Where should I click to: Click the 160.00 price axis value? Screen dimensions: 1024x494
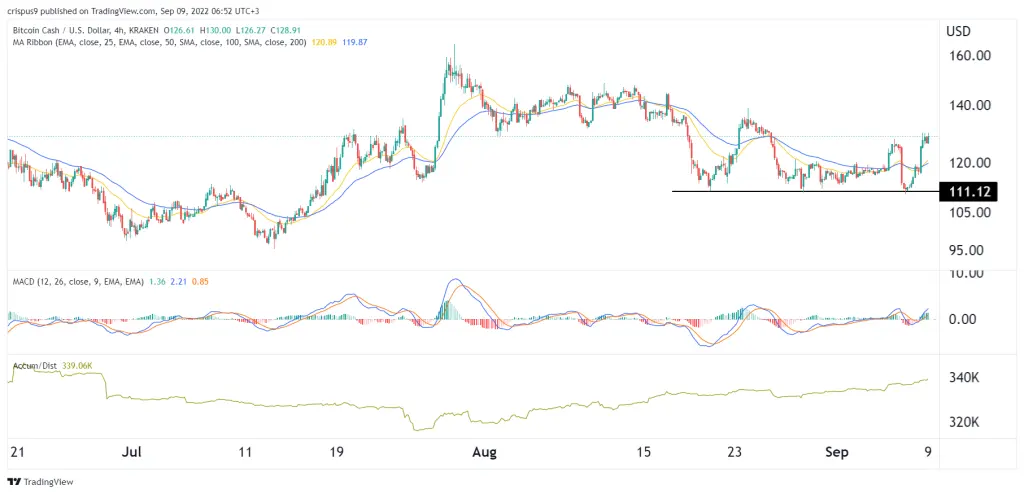(969, 56)
